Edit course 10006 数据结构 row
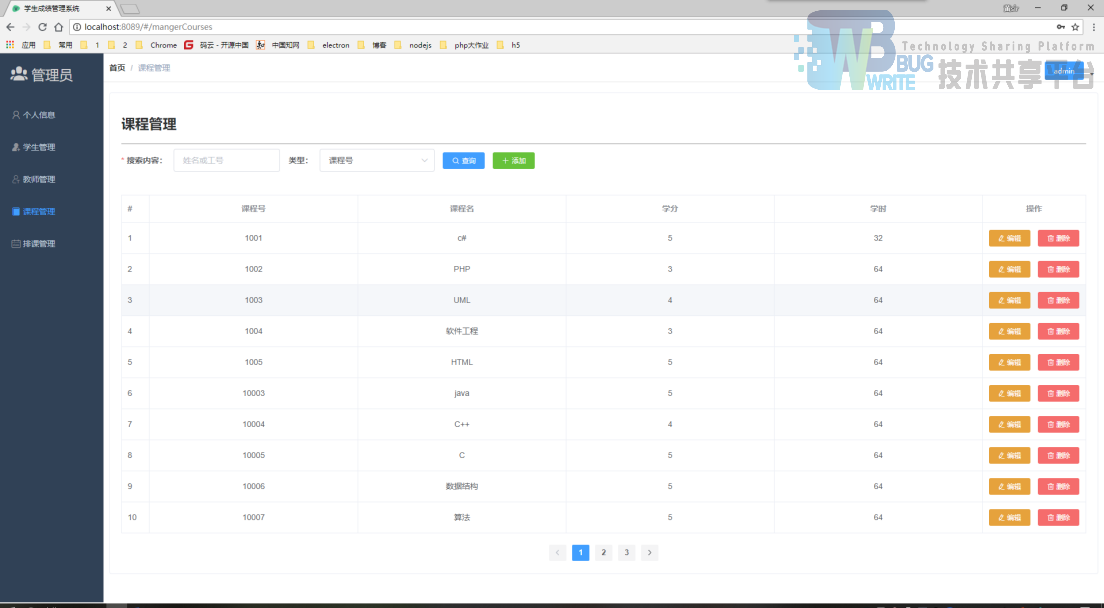The width and height of the screenshot is (1104, 608). (1010, 486)
